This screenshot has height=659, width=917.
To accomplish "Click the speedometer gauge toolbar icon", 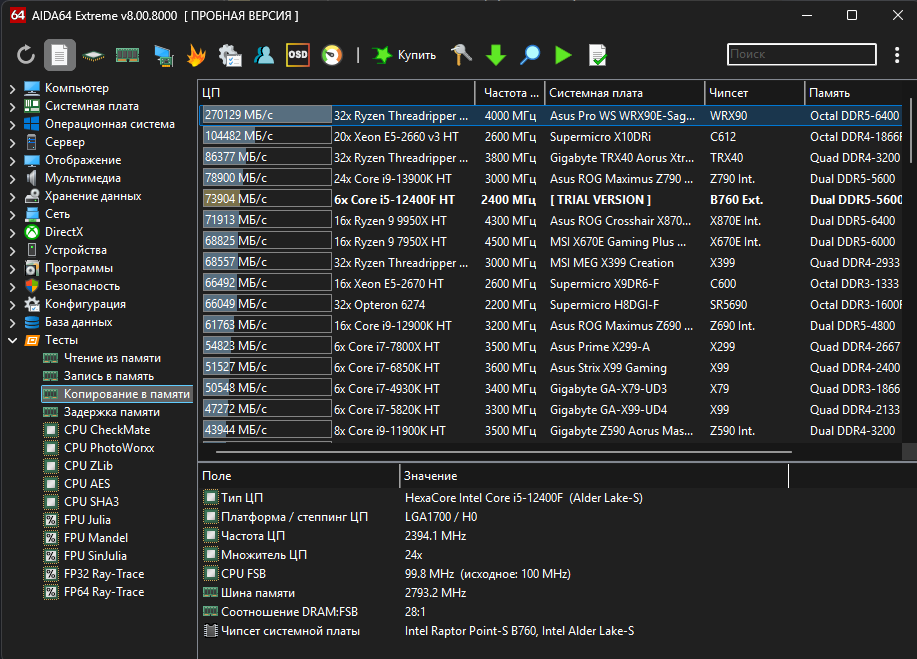I will (x=331, y=55).
